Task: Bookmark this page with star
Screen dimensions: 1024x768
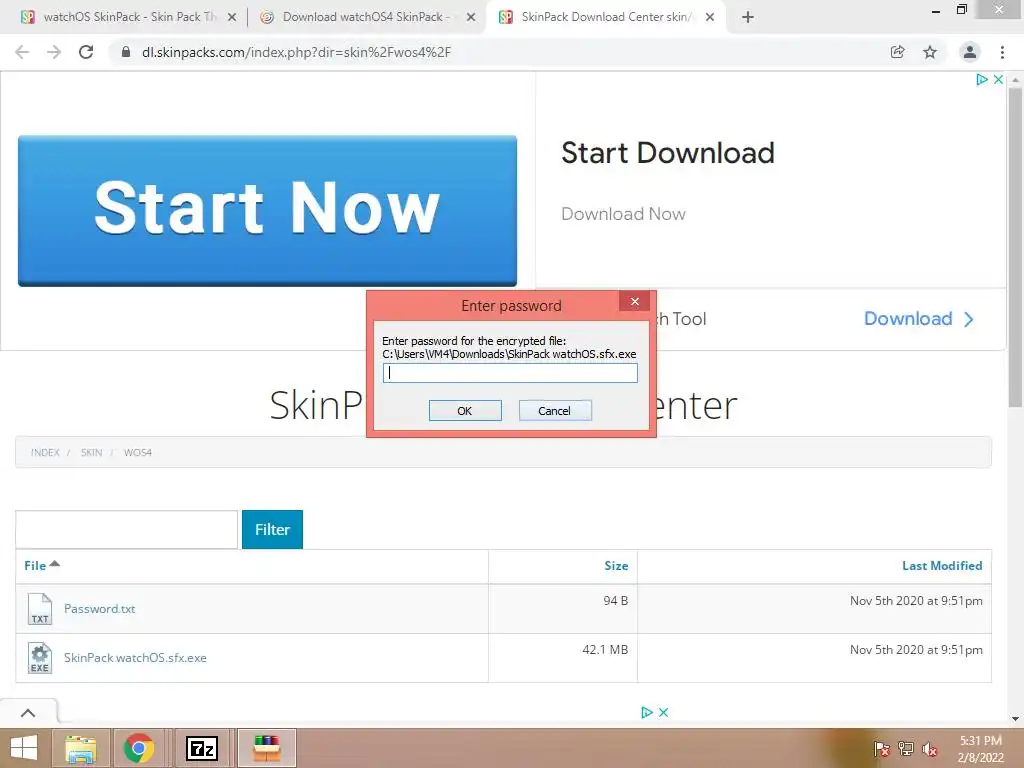Action: click(930, 52)
